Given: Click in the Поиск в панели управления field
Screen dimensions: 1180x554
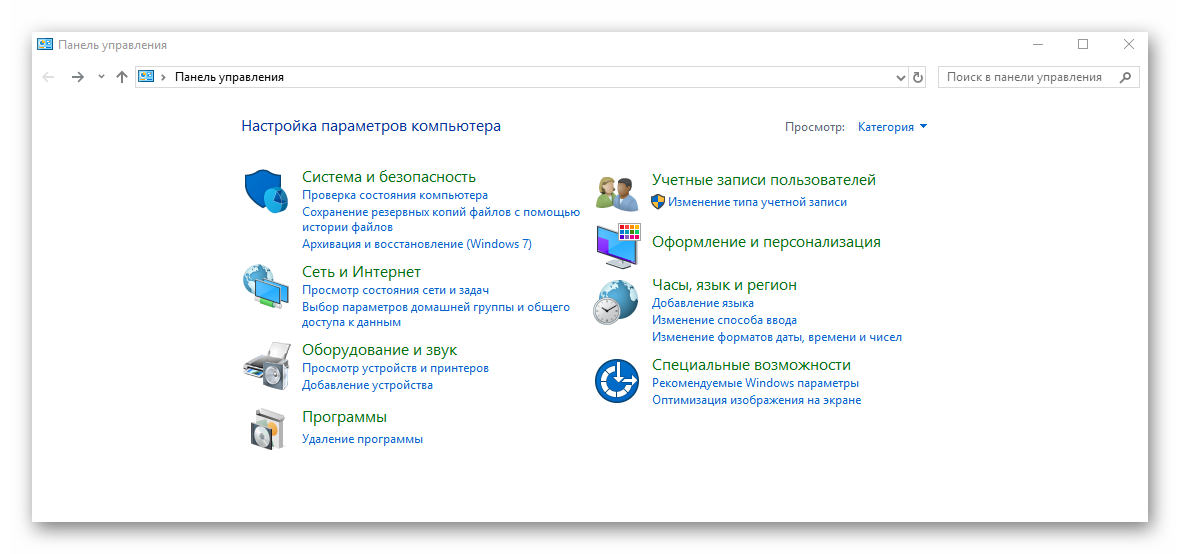Looking at the screenshot, I should tap(1039, 77).
